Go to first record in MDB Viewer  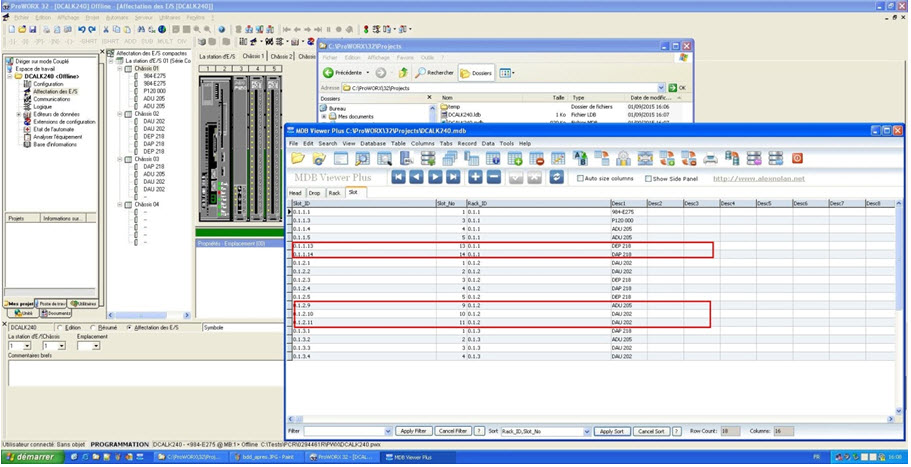click(x=398, y=177)
